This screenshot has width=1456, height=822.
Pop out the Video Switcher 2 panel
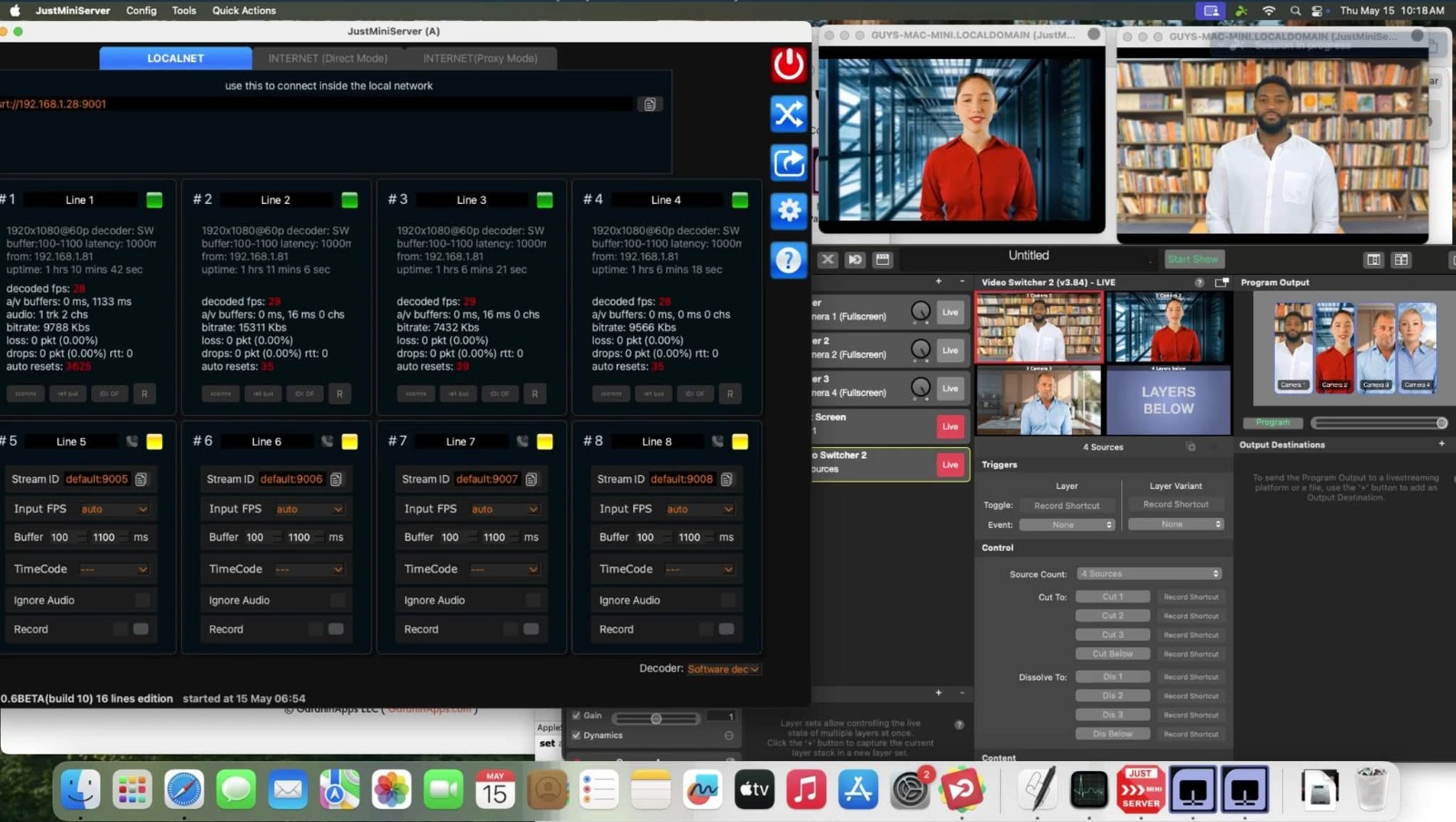pos(1221,282)
